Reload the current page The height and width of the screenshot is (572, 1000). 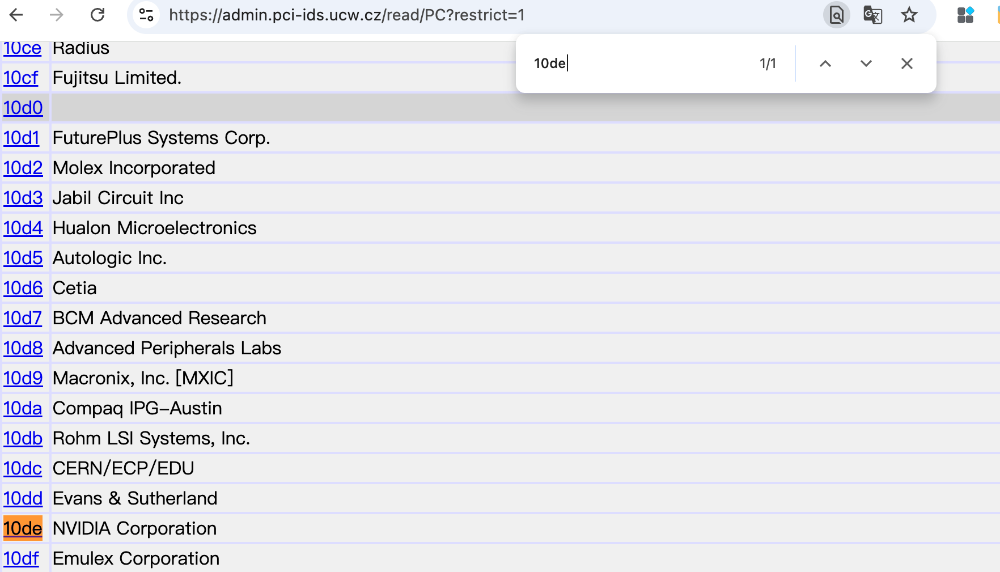[97, 15]
